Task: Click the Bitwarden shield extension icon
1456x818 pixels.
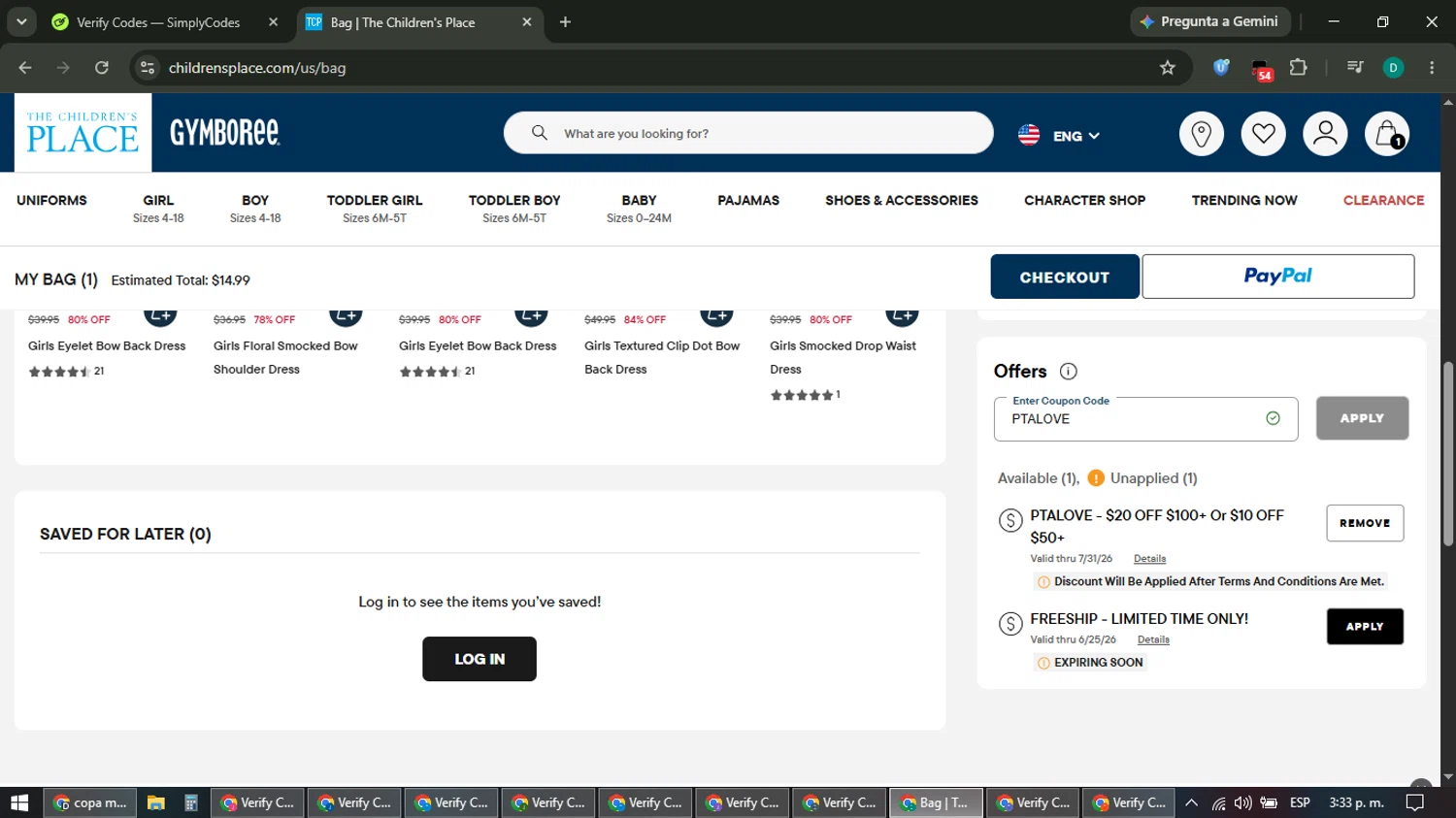Action: (1222, 68)
